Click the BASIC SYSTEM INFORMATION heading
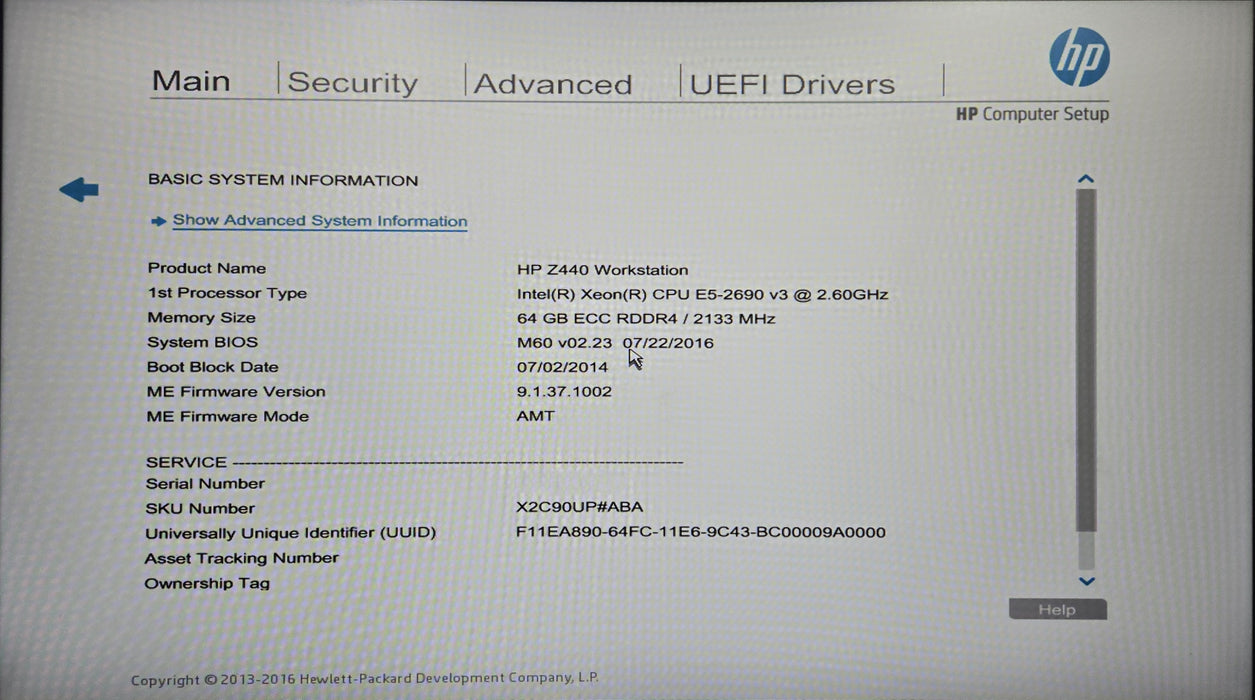The image size is (1255, 700). (283, 181)
